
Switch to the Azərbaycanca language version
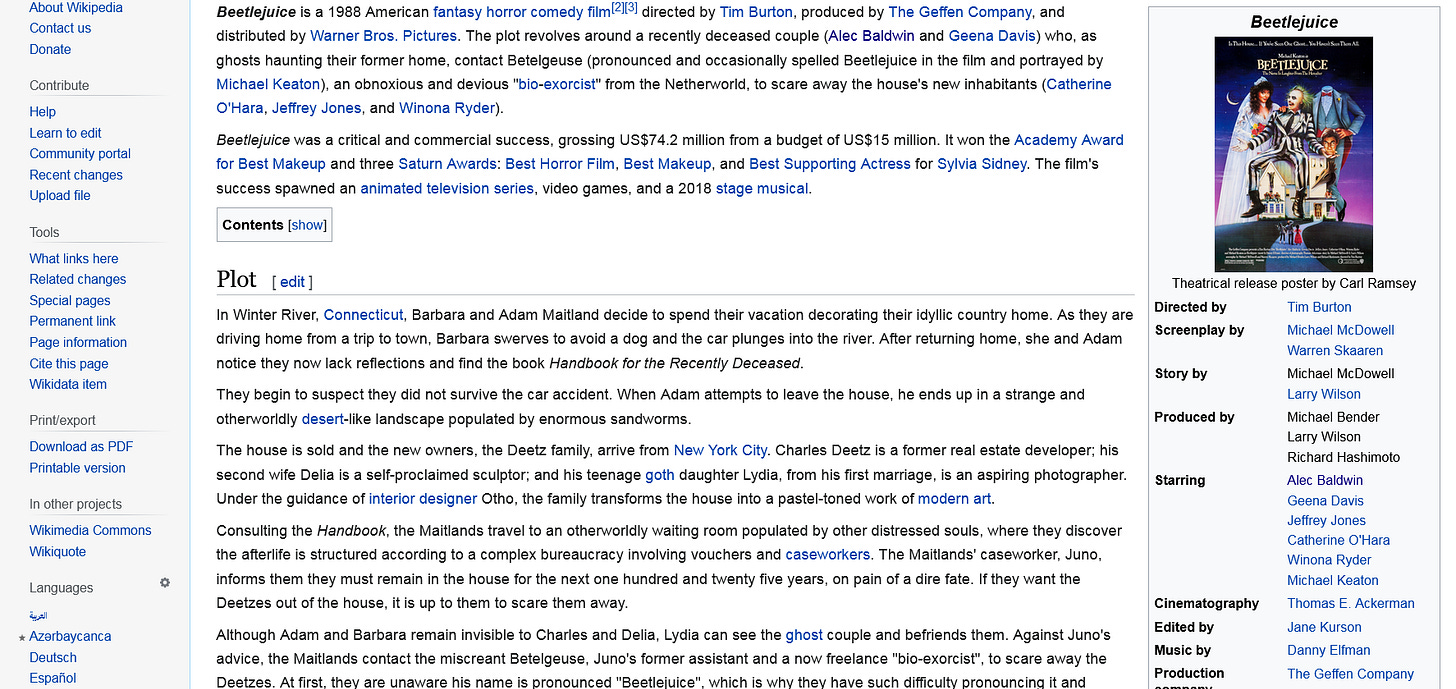(70, 637)
